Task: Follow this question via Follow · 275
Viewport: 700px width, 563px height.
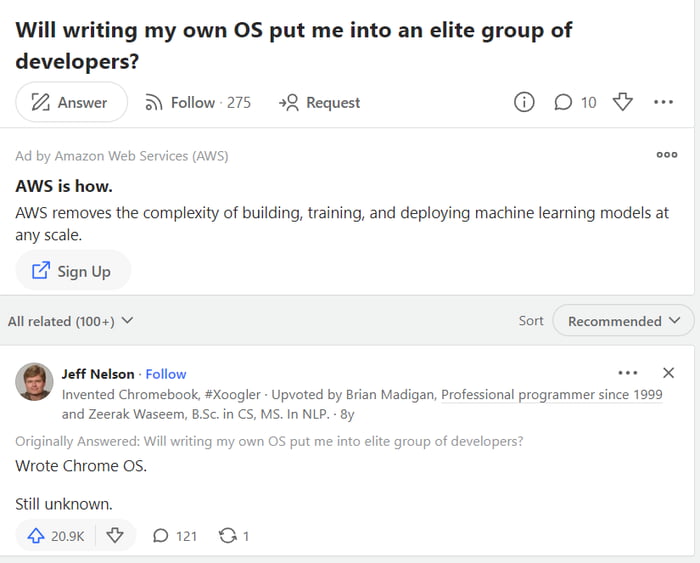Action: pos(198,102)
